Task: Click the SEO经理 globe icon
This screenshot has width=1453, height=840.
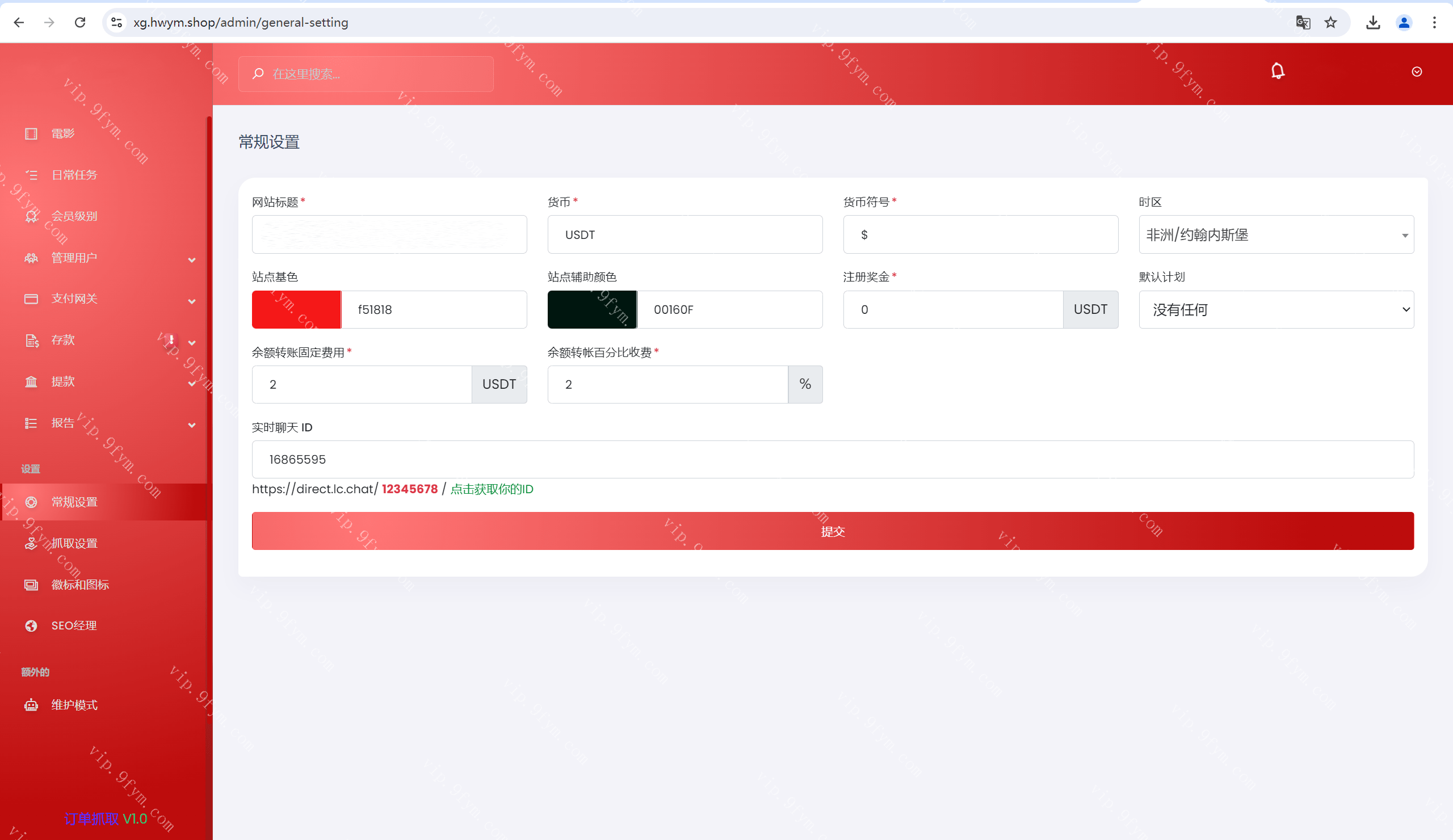Action: [x=31, y=625]
